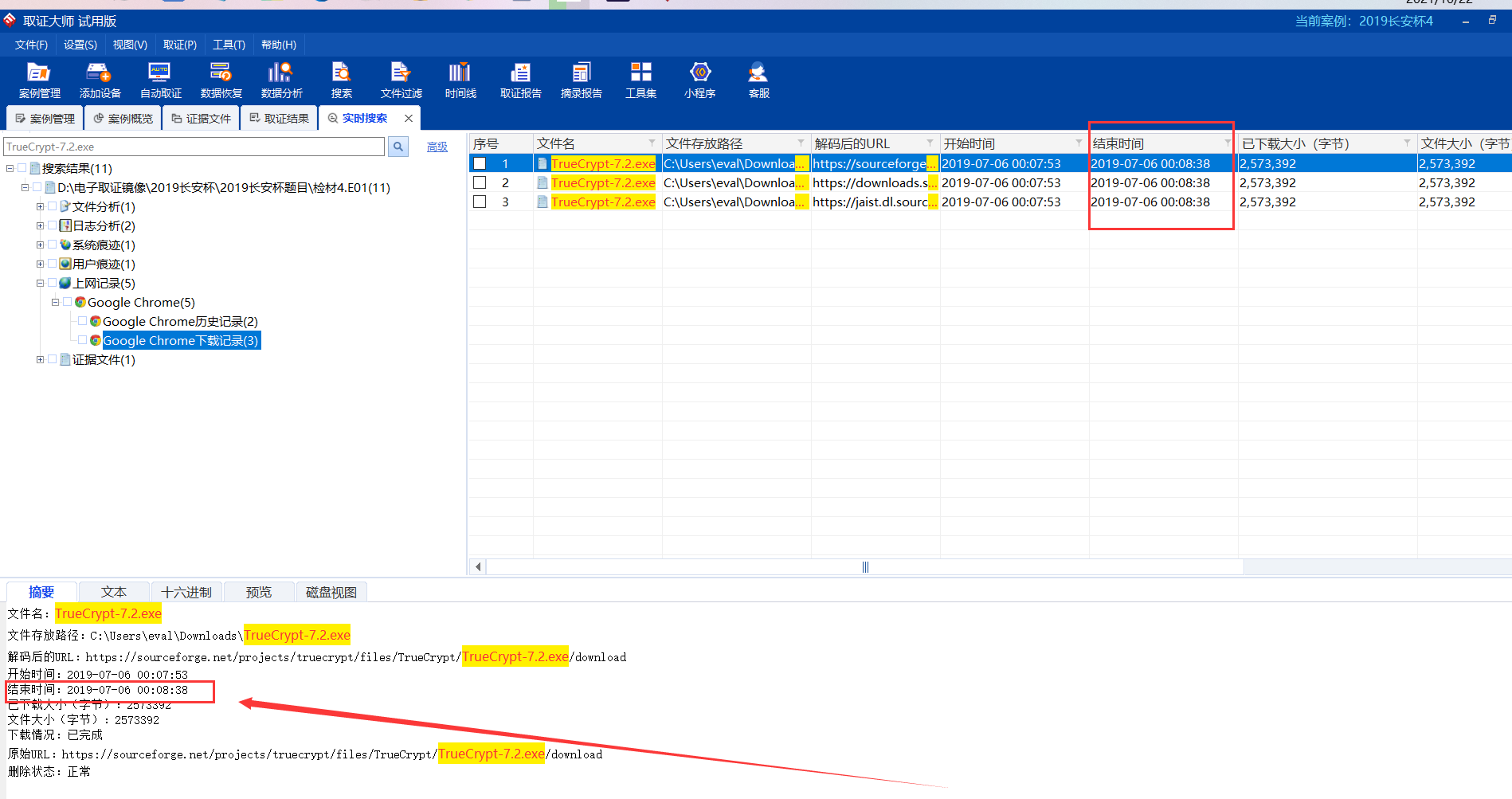Focus the TrueCrypt-7.2.exe search field
Viewport: 1512px width, 799px height.
pyautogui.click(x=194, y=147)
